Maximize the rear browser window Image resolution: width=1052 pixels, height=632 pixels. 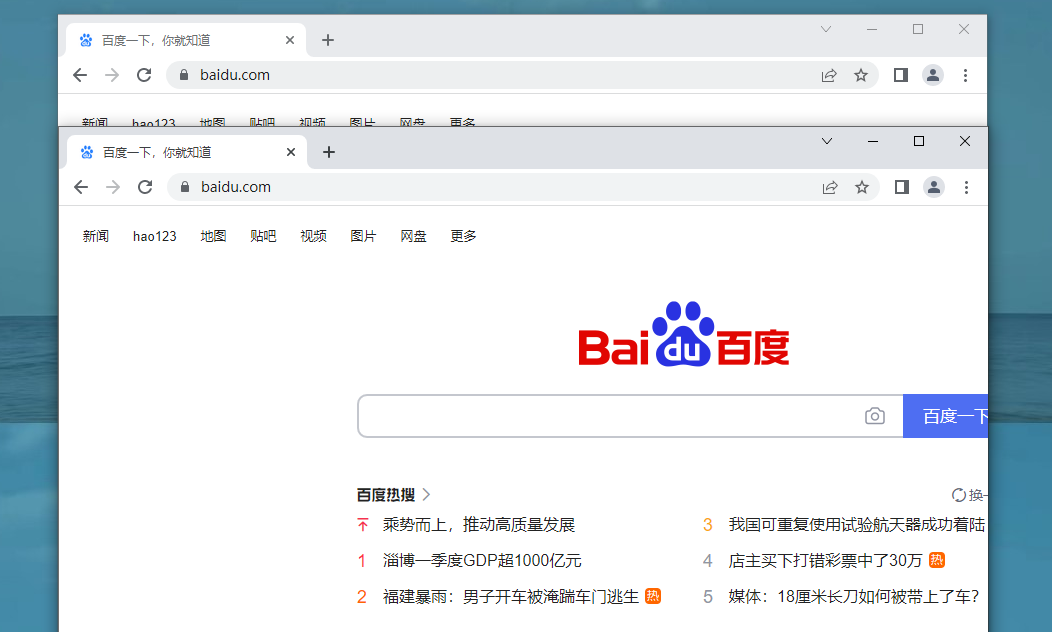[x=918, y=29]
